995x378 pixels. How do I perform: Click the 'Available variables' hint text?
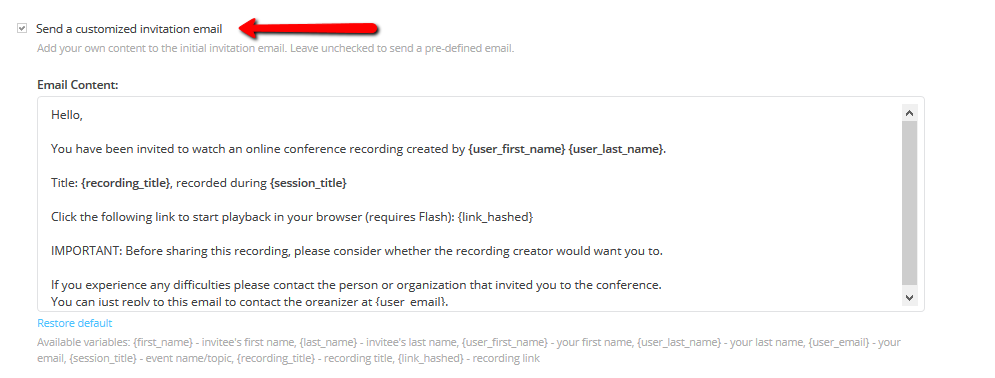pyautogui.click(x=468, y=350)
